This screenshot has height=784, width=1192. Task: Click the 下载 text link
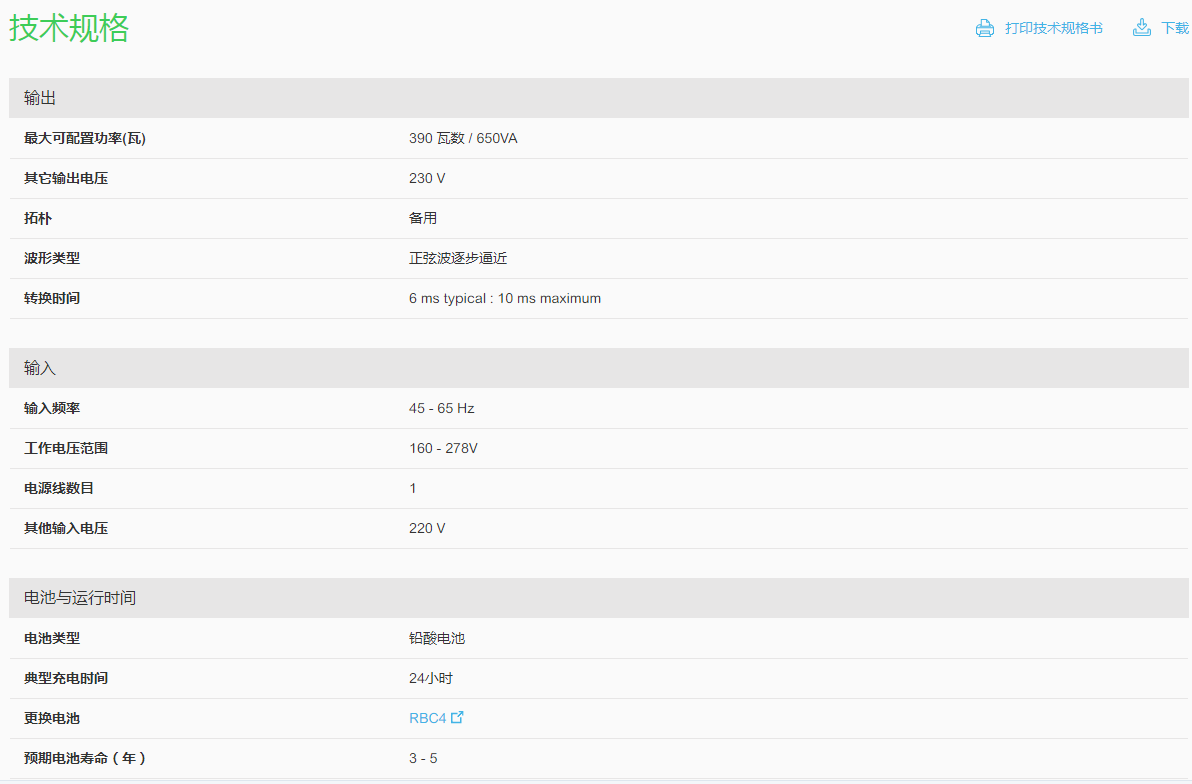[1174, 28]
